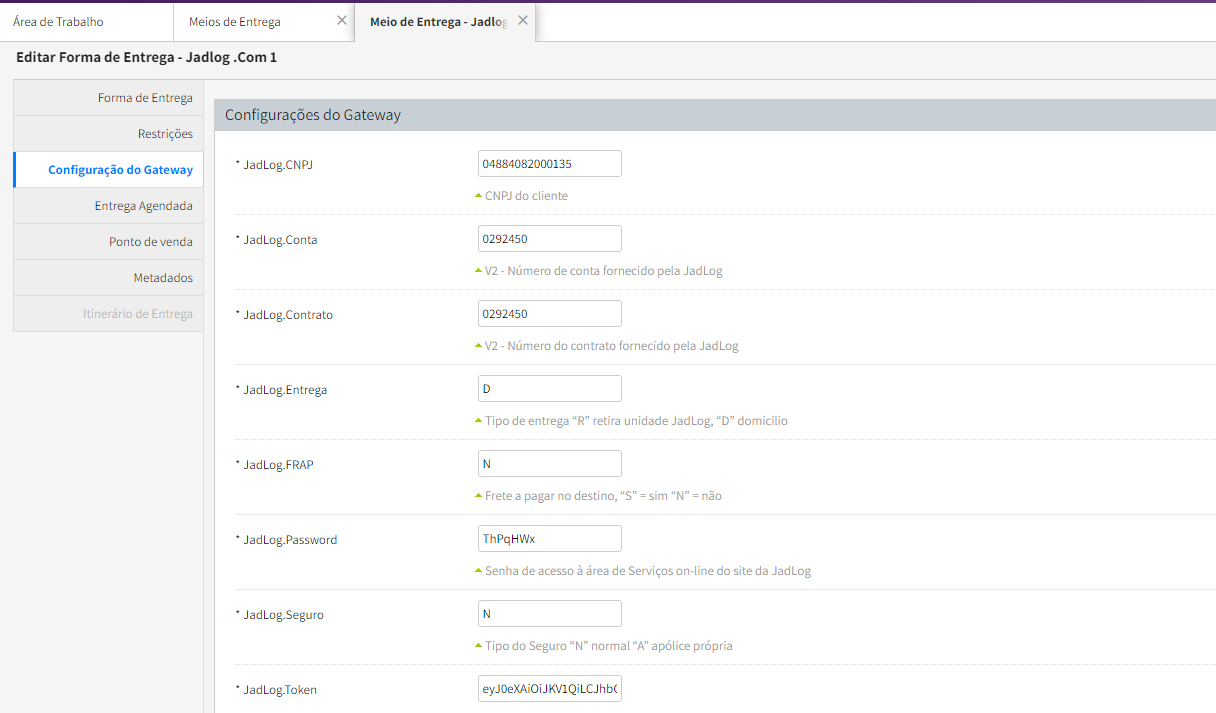
Task: Open Entrega Agendada section
Action: click(108, 206)
